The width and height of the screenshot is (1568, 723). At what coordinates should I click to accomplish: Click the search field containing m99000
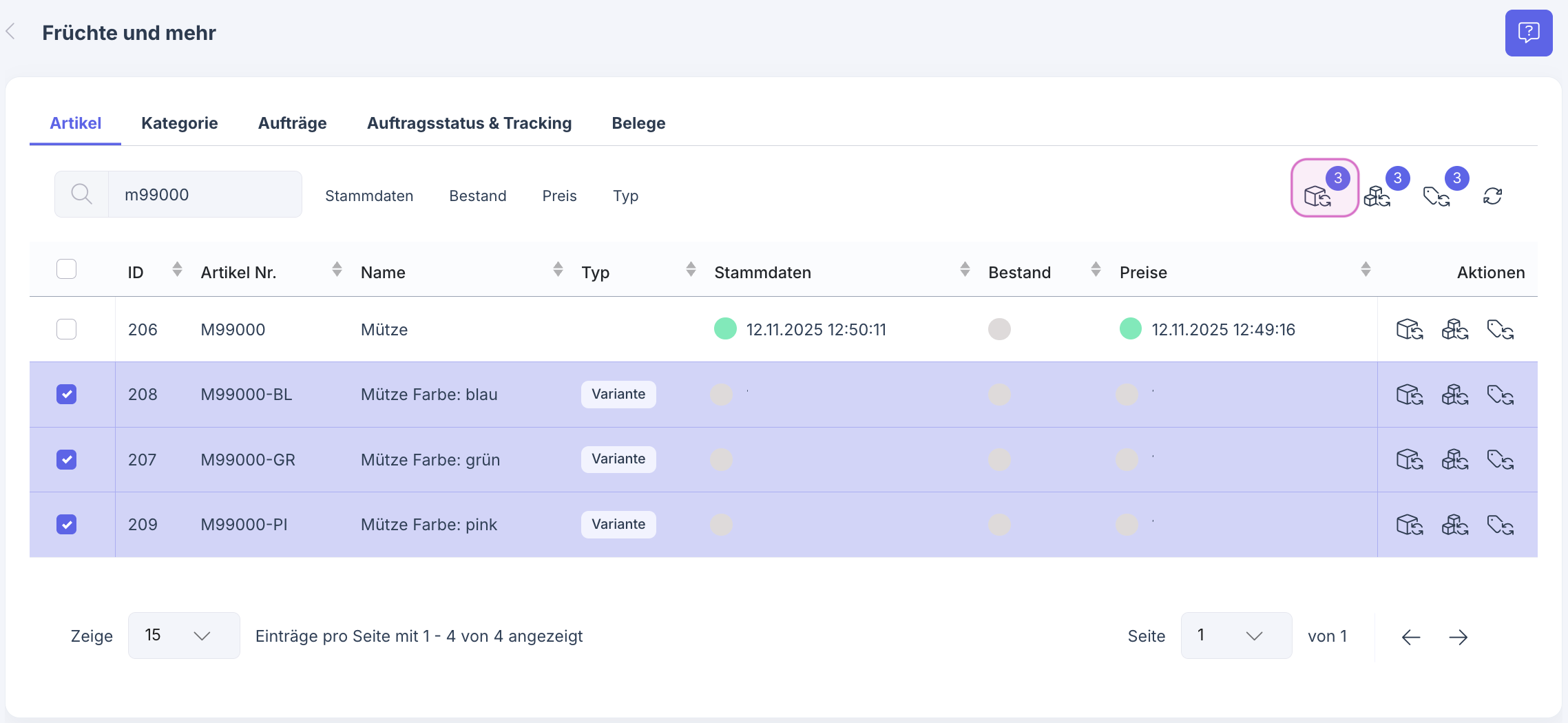coord(204,195)
